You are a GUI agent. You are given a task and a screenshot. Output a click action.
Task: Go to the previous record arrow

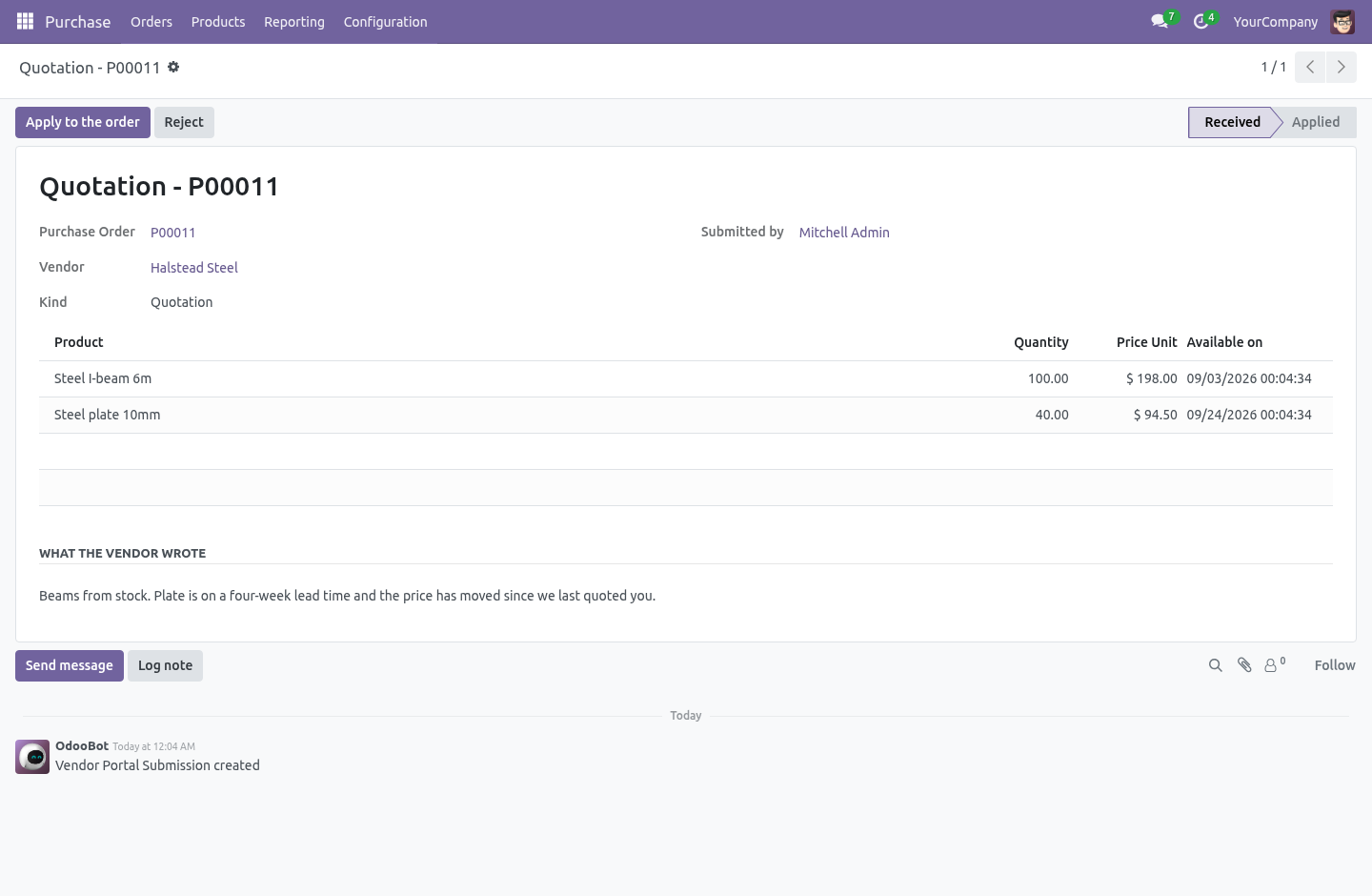1310,67
